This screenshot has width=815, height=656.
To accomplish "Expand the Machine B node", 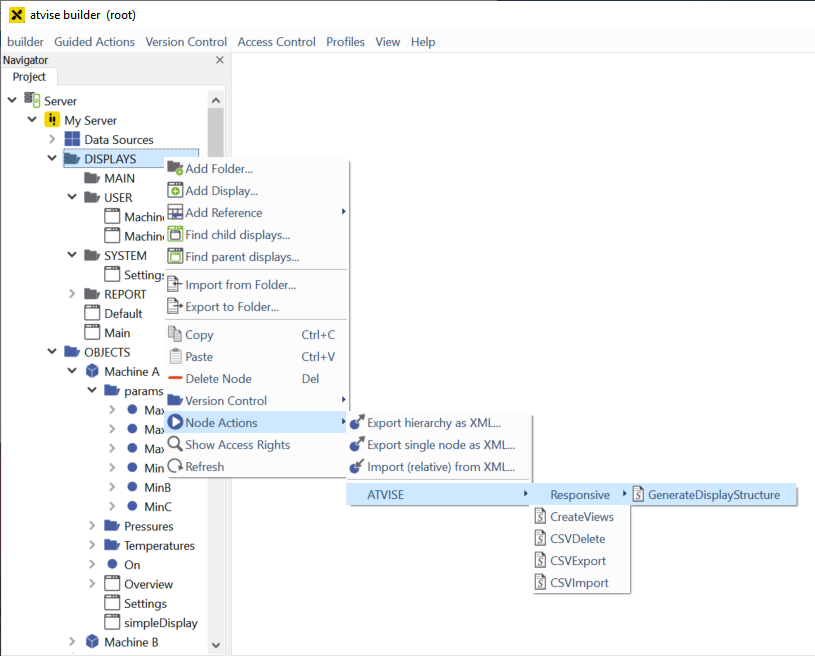I will click(72, 642).
